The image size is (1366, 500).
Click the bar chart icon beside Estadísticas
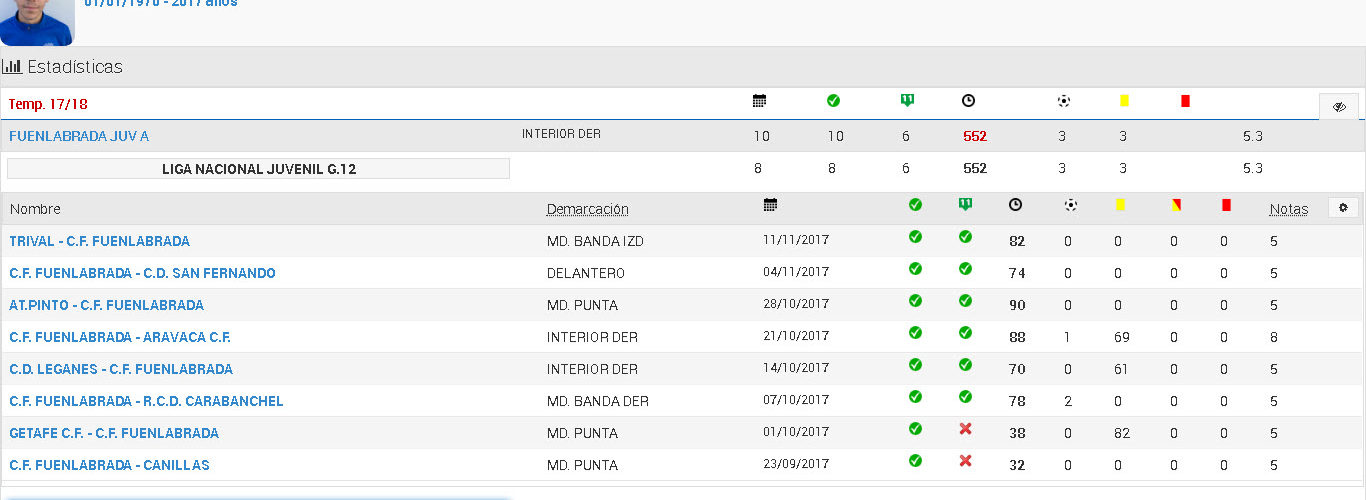[12, 67]
